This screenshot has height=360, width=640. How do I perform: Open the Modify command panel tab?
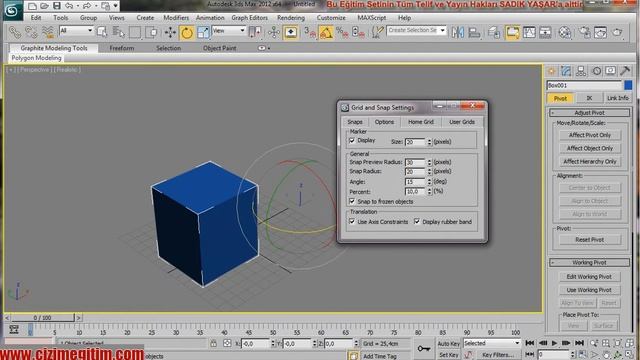click(x=566, y=71)
